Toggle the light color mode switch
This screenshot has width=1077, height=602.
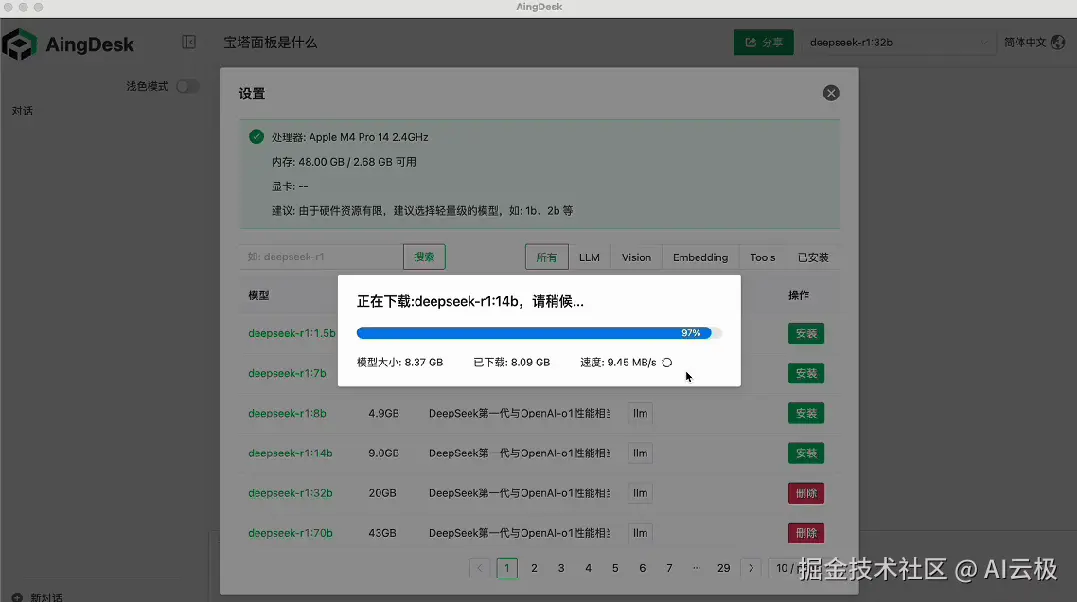188,86
